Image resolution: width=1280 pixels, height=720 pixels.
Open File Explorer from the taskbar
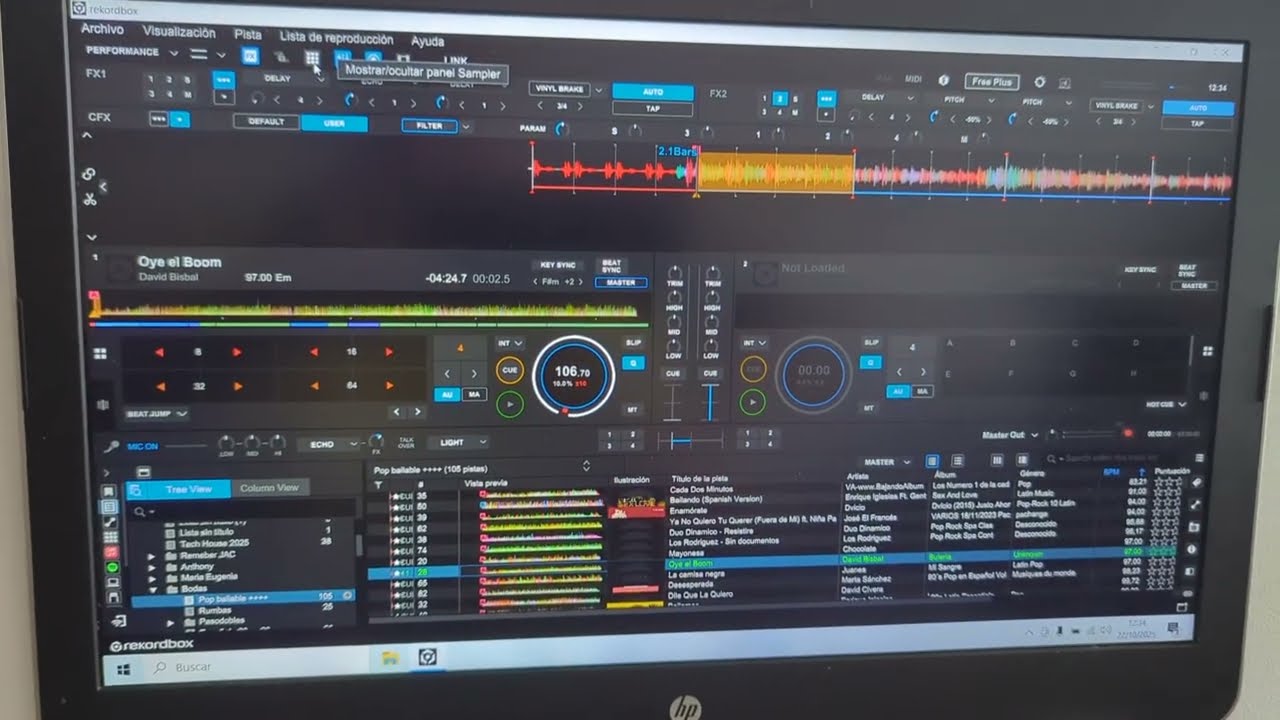(391, 658)
